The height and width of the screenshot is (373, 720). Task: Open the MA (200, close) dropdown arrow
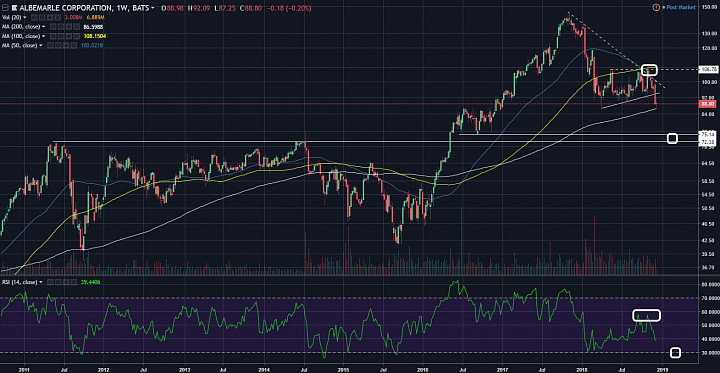[43, 27]
